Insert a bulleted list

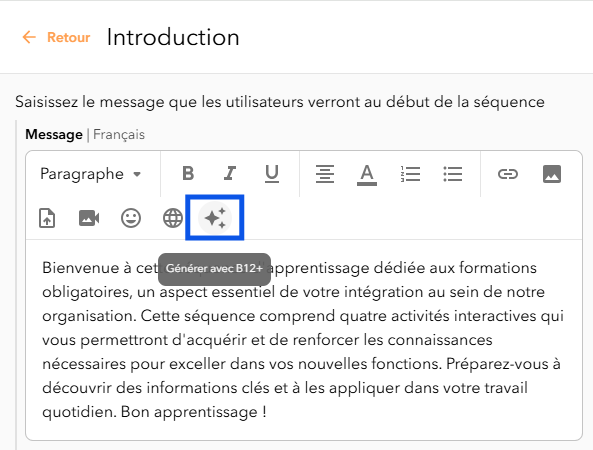coord(452,174)
